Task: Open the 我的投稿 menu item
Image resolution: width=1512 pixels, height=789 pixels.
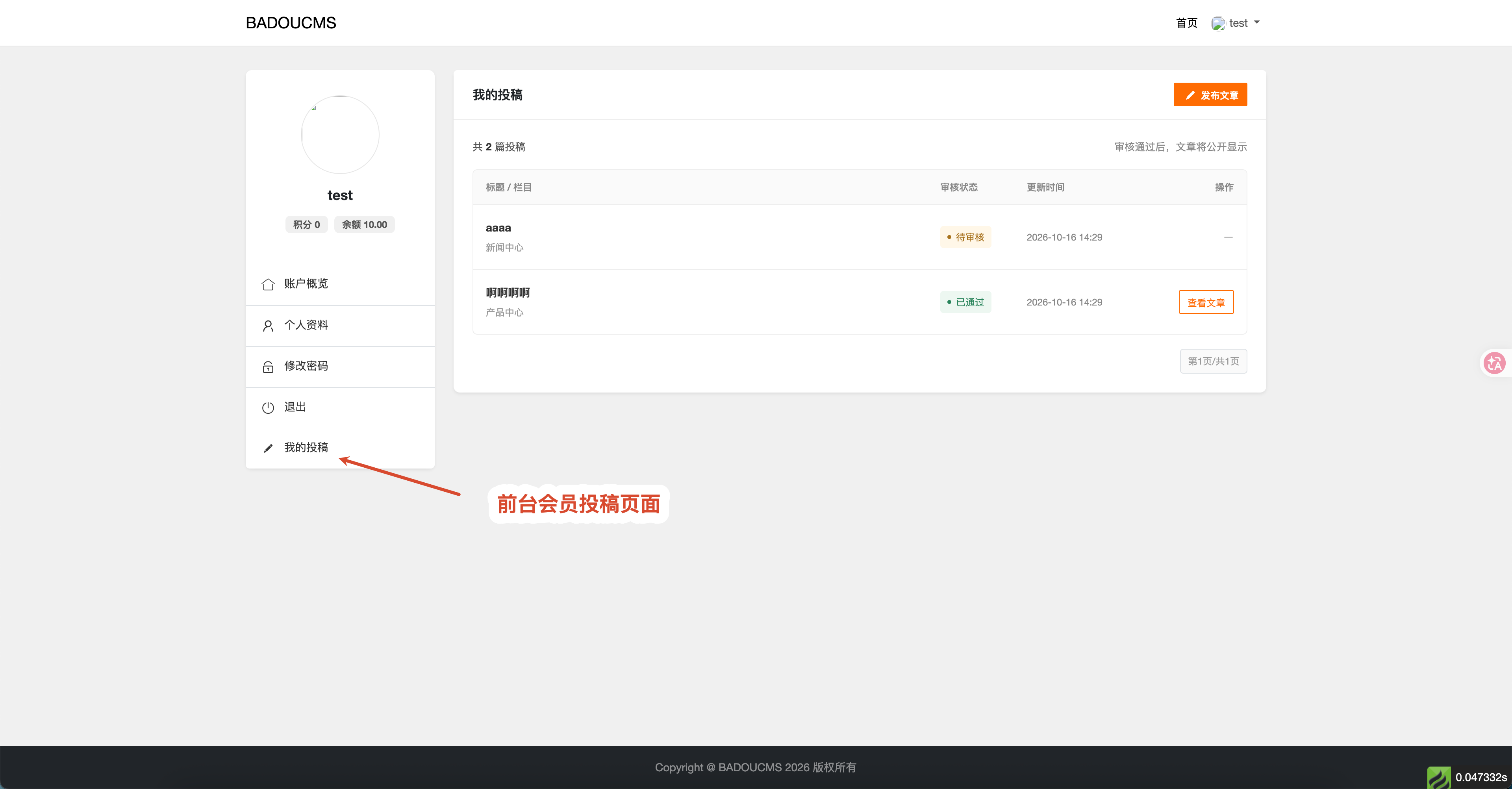Action: pyautogui.click(x=340, y=448)
